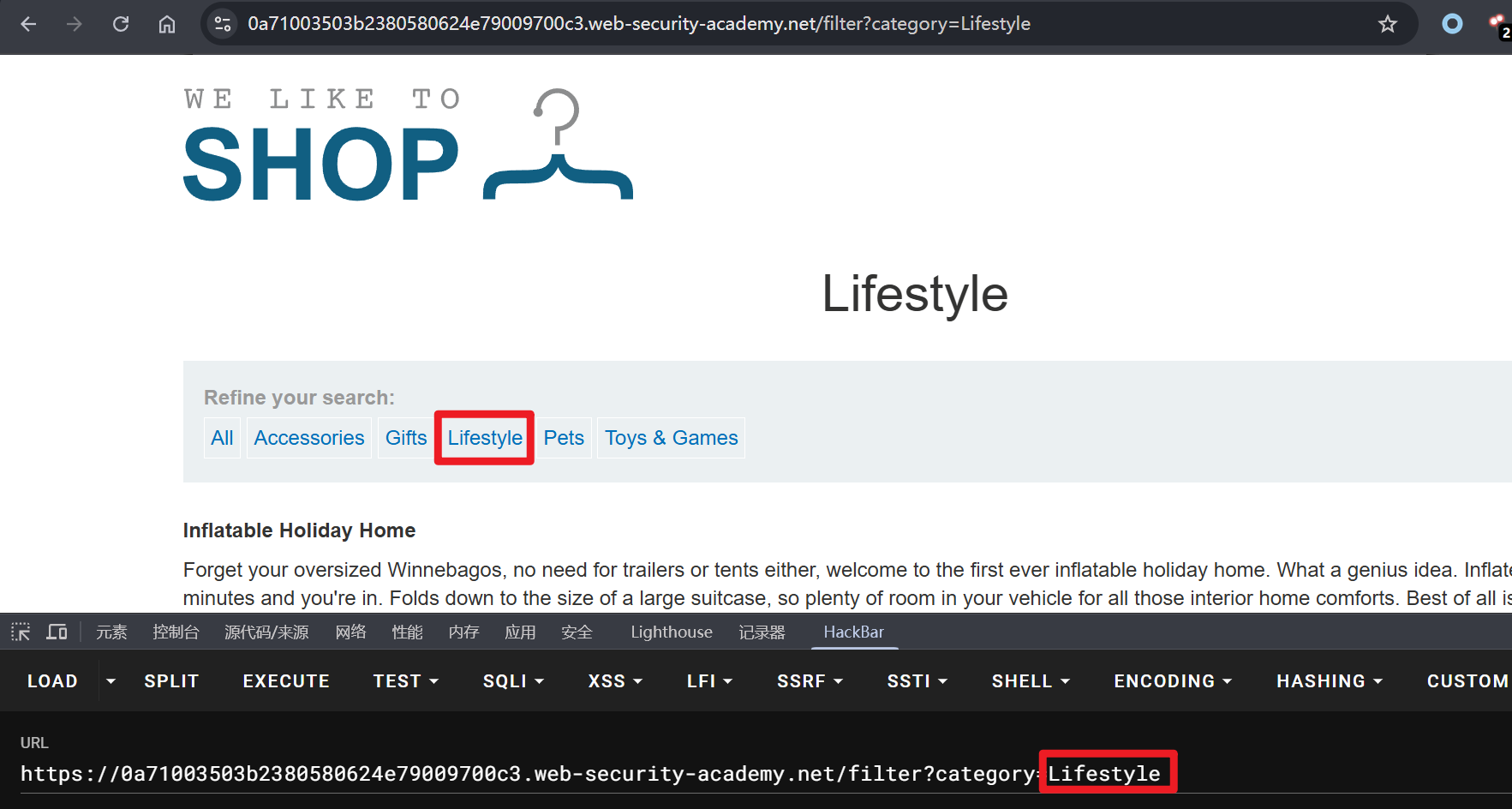Image resolution: width=1512 pixels, height=809 pixels.
Task: Open the ENCODING dropdown in HackBar
Action: [1172, 681]
